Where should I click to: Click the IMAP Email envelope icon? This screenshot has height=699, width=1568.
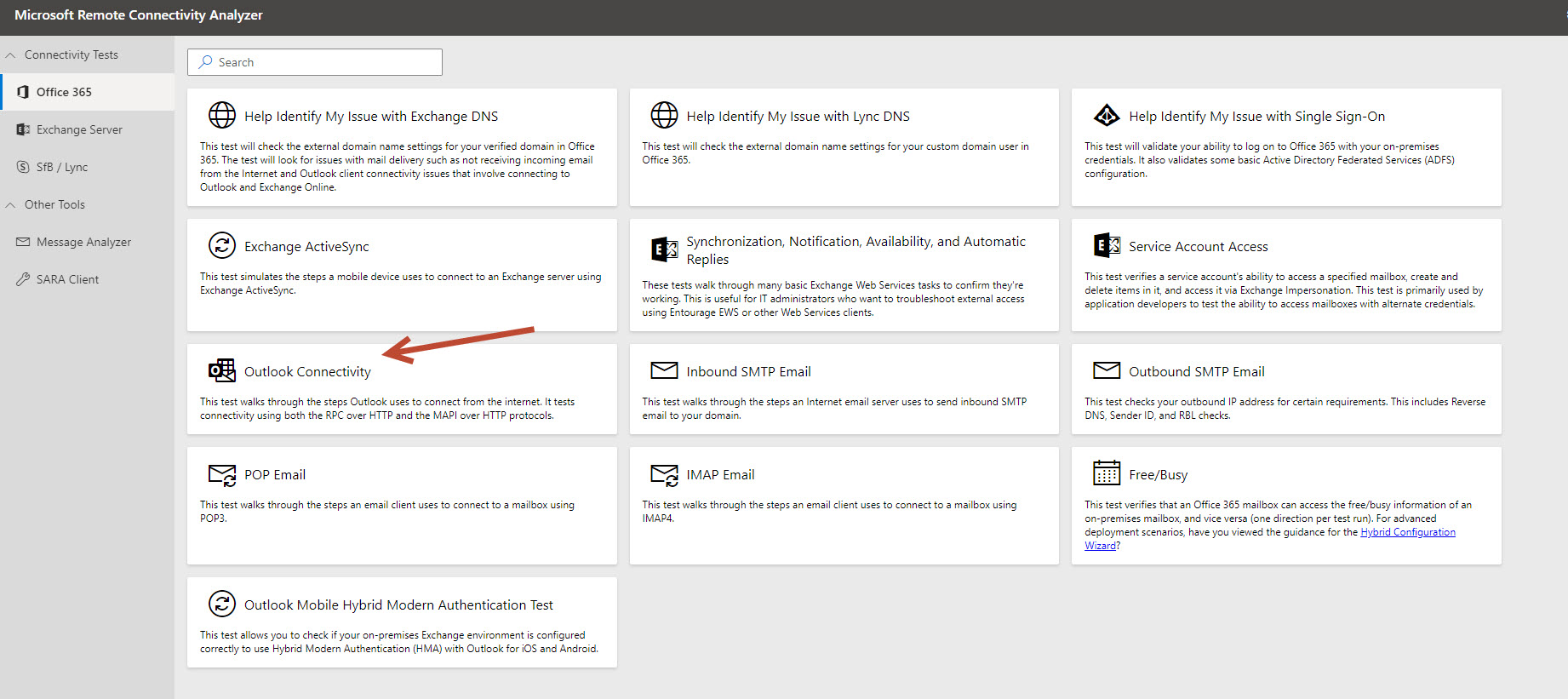pos(664,474)
